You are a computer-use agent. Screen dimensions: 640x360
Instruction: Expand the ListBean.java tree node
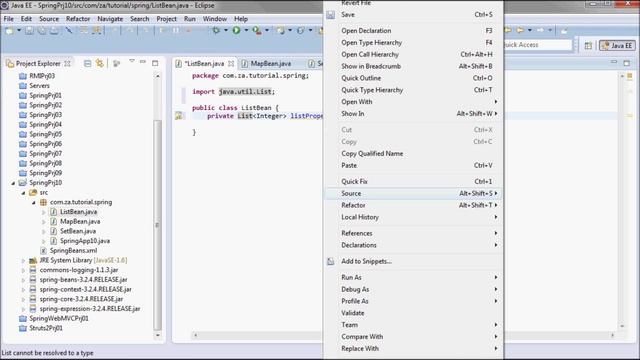(44, 212)
